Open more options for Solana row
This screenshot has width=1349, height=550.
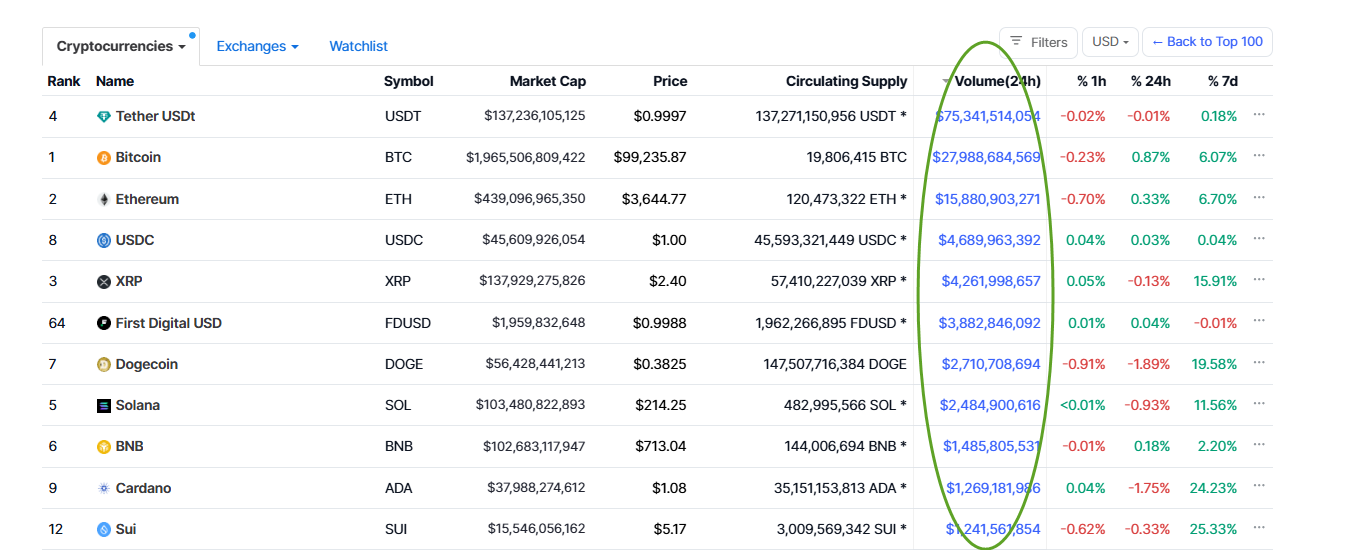pyautogui.click(x=1259, y=404)
